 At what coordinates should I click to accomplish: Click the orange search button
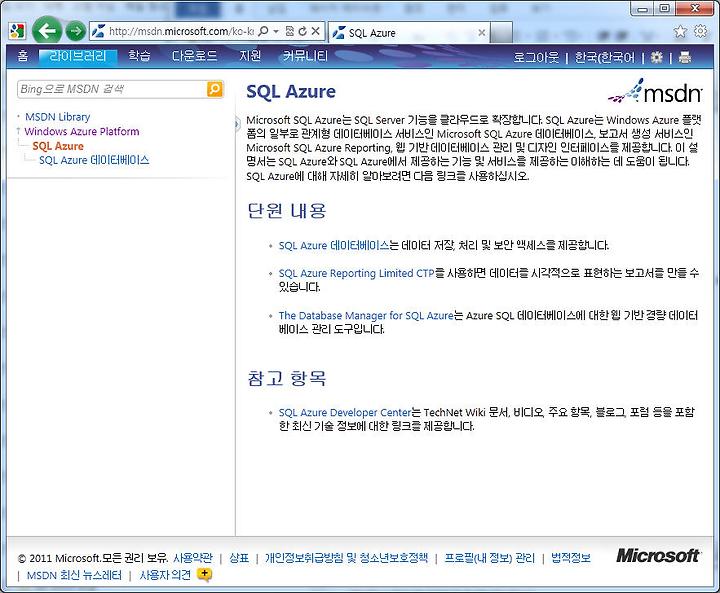click(214, 89)
